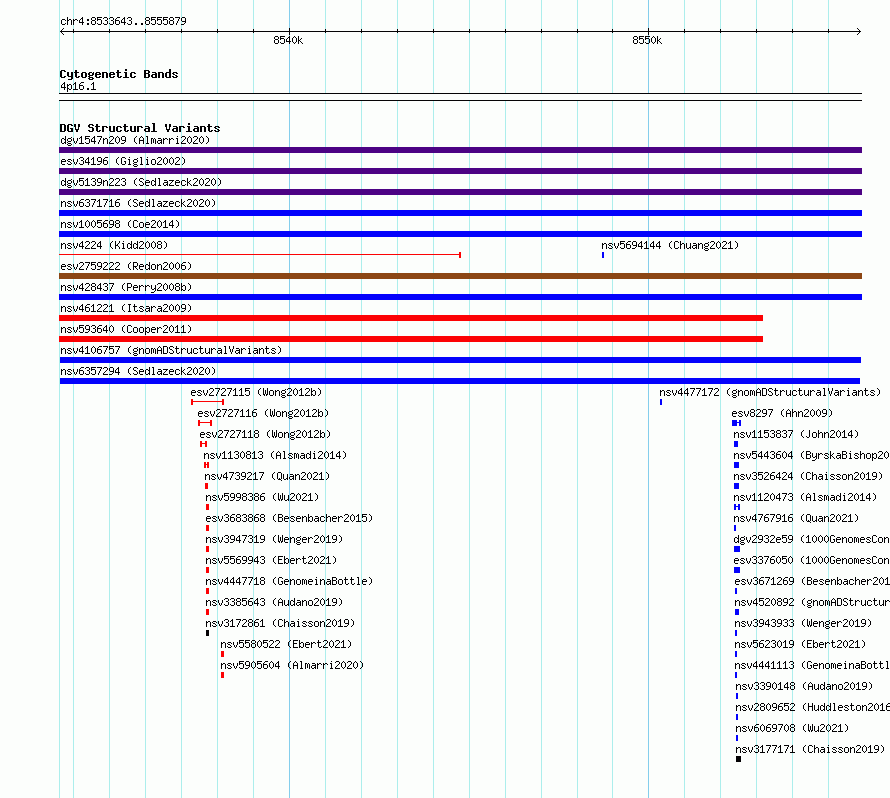This screenshot has height=798, width=890.
Task: Open esv2727115 (Wong2012b) variant
Action: point(256,392)
